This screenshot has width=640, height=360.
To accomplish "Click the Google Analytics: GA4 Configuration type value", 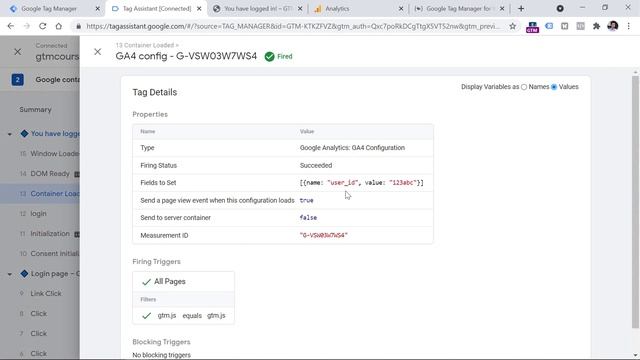I will click(x=352, y=148).
